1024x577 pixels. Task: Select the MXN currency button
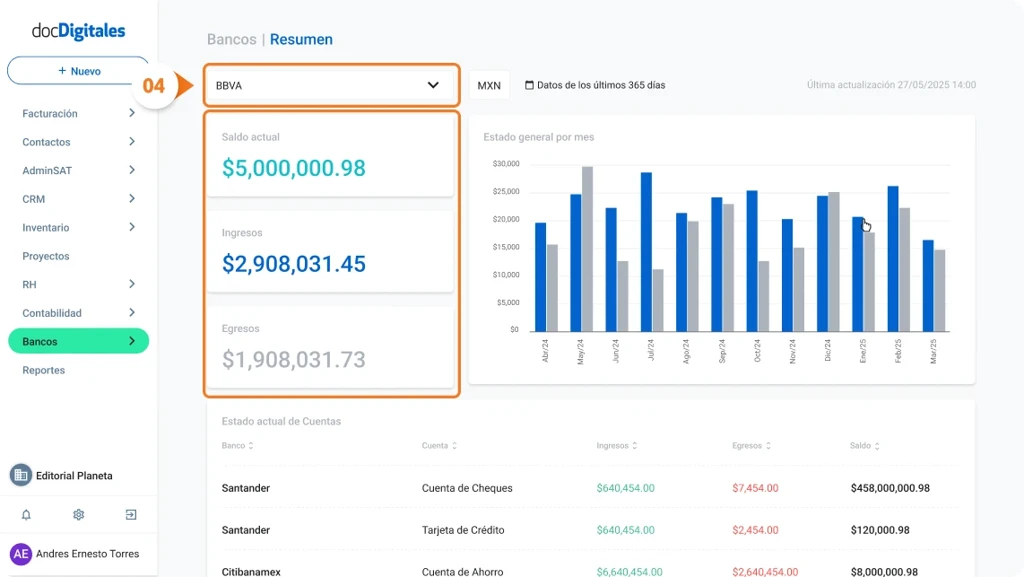[489, 85]
